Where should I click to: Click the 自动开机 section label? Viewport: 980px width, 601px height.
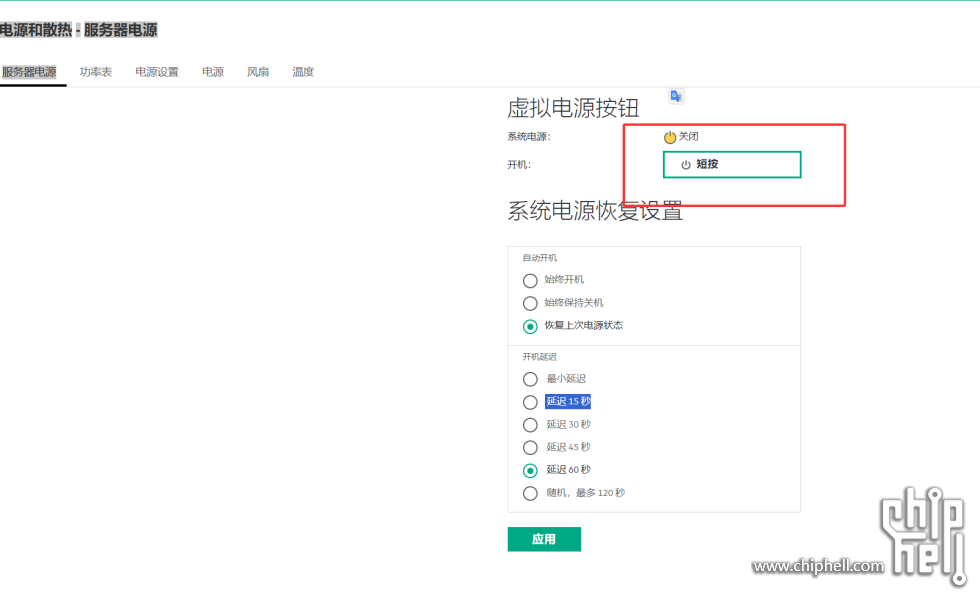[539, 257]
